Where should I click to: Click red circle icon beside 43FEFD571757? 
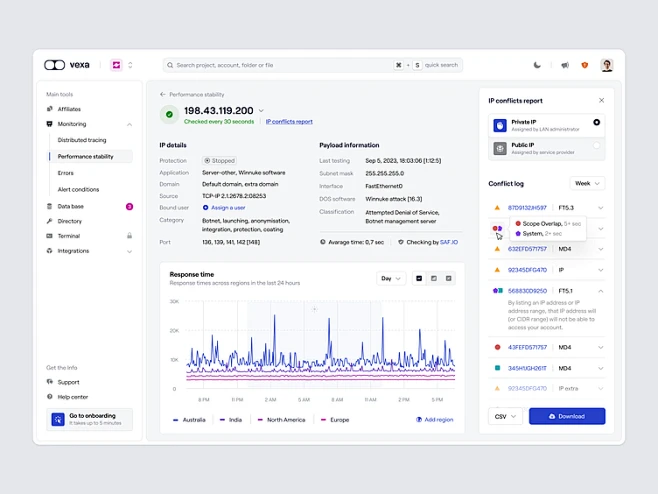click(x=497, y=347)
